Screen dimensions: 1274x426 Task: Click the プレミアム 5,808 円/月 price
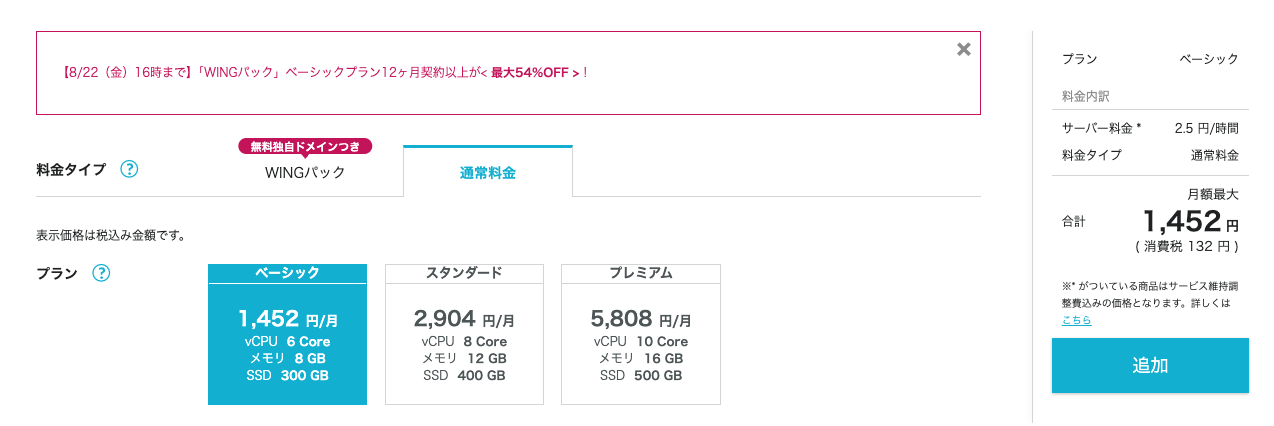tap(641, 319)
